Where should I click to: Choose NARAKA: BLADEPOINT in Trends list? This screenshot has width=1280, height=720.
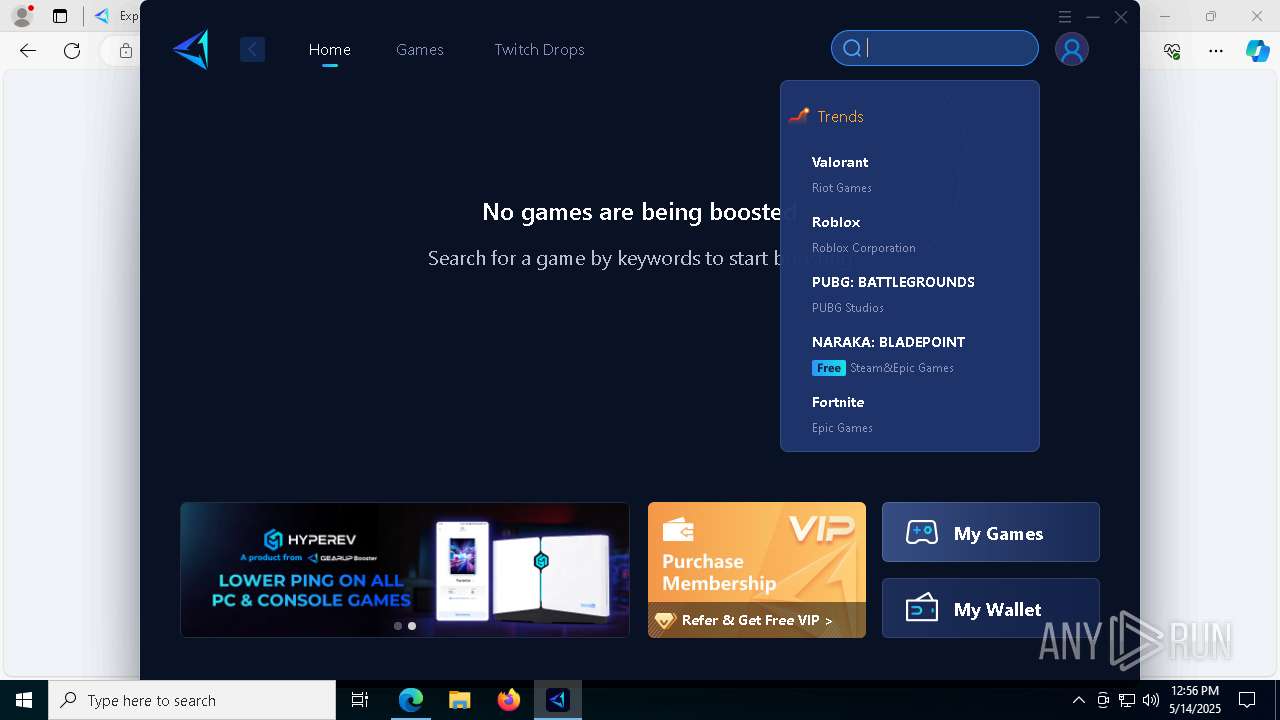(909, 354)
